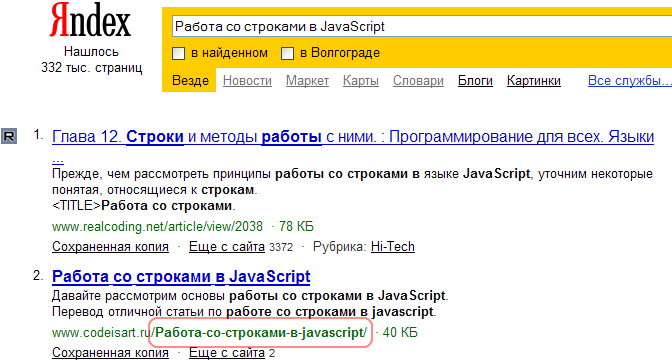672x360 pixels.
Task: Switch to the 'Новости' tab
Action: [x=247, y=81]
